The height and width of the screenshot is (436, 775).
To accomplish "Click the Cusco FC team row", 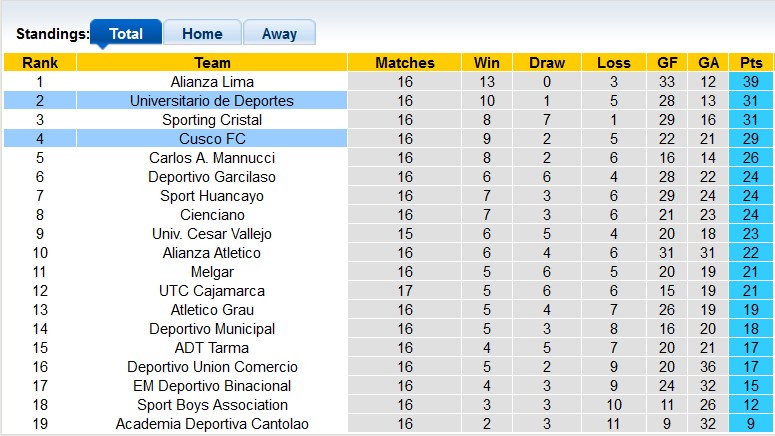I will (212, 139).
